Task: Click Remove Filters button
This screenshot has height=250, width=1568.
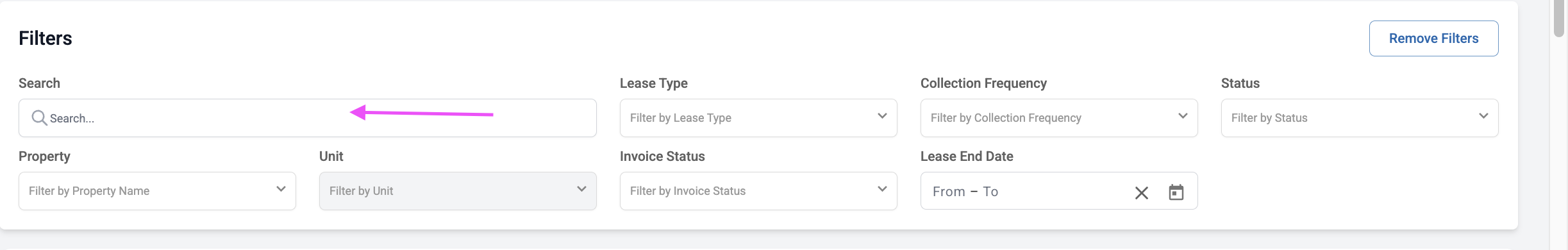Action: 1433,38
